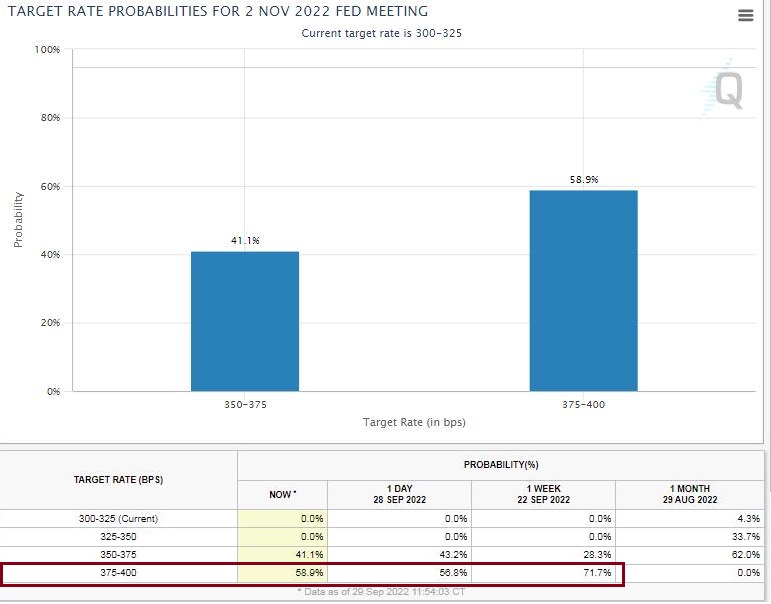771x604 pixels.
Task: Click the 1 WEEK 22 SEP 2022 header
Action: click(543, 494)
